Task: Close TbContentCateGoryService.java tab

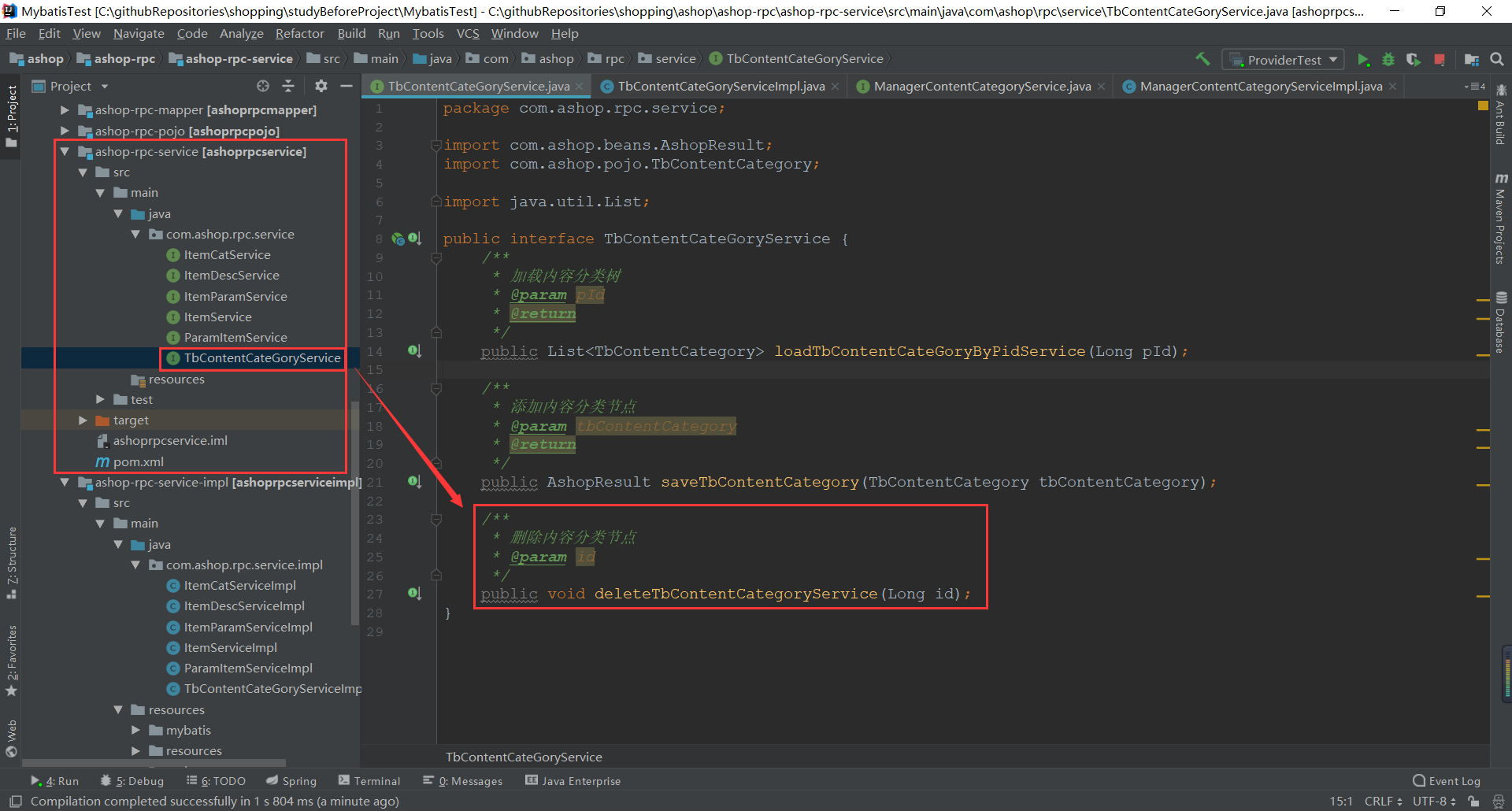Action: coord(580,87)
